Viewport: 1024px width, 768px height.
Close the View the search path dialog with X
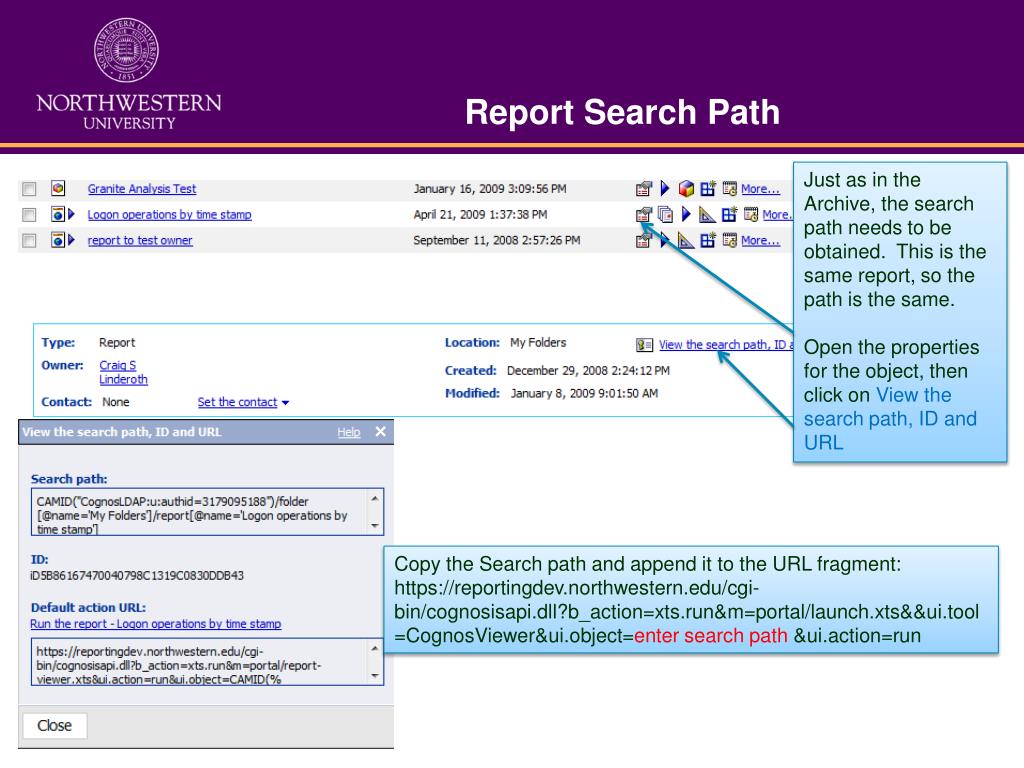[x=381, y=432]
